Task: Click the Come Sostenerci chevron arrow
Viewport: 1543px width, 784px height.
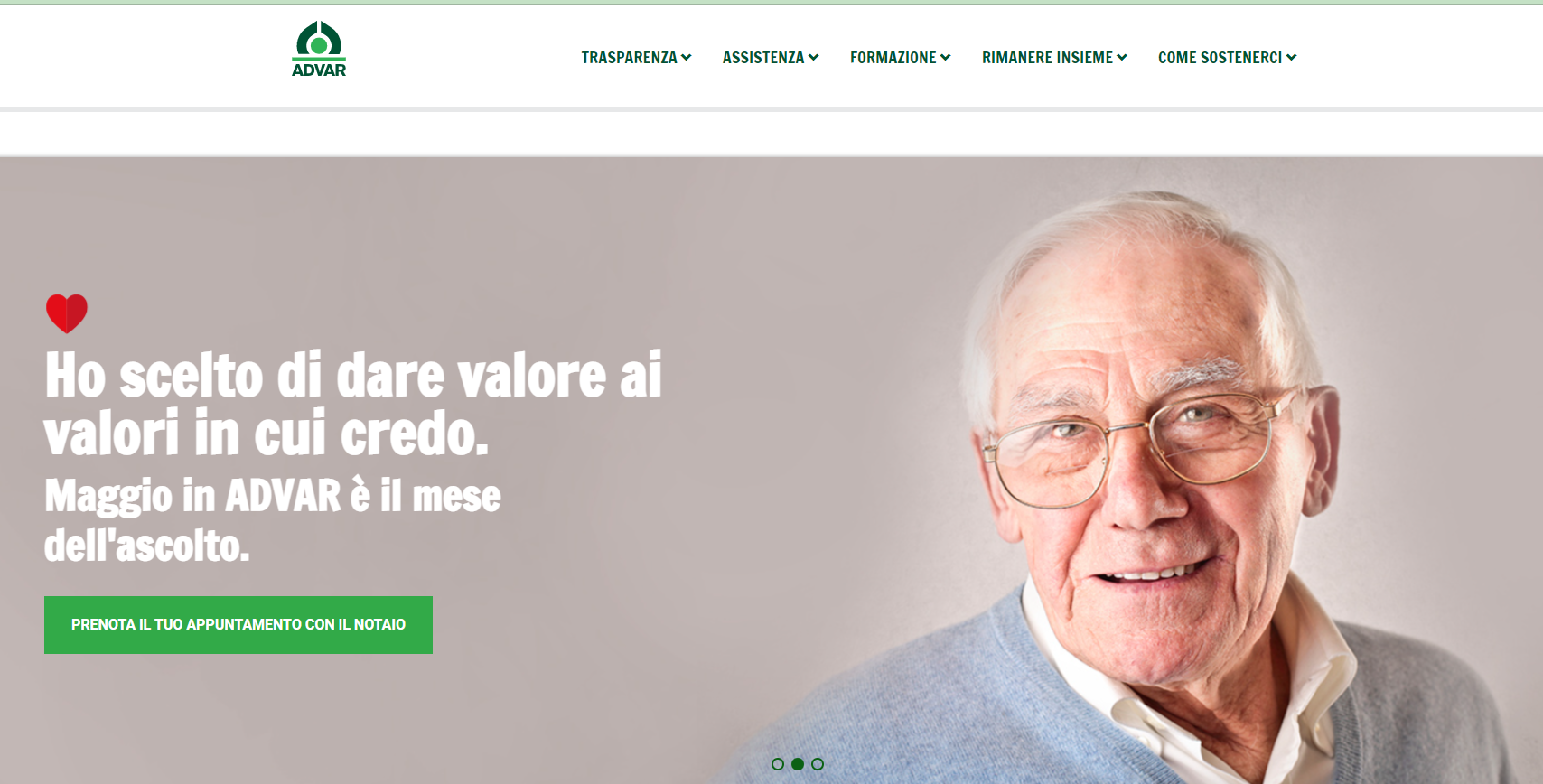Action: (x=1292, y=57)
